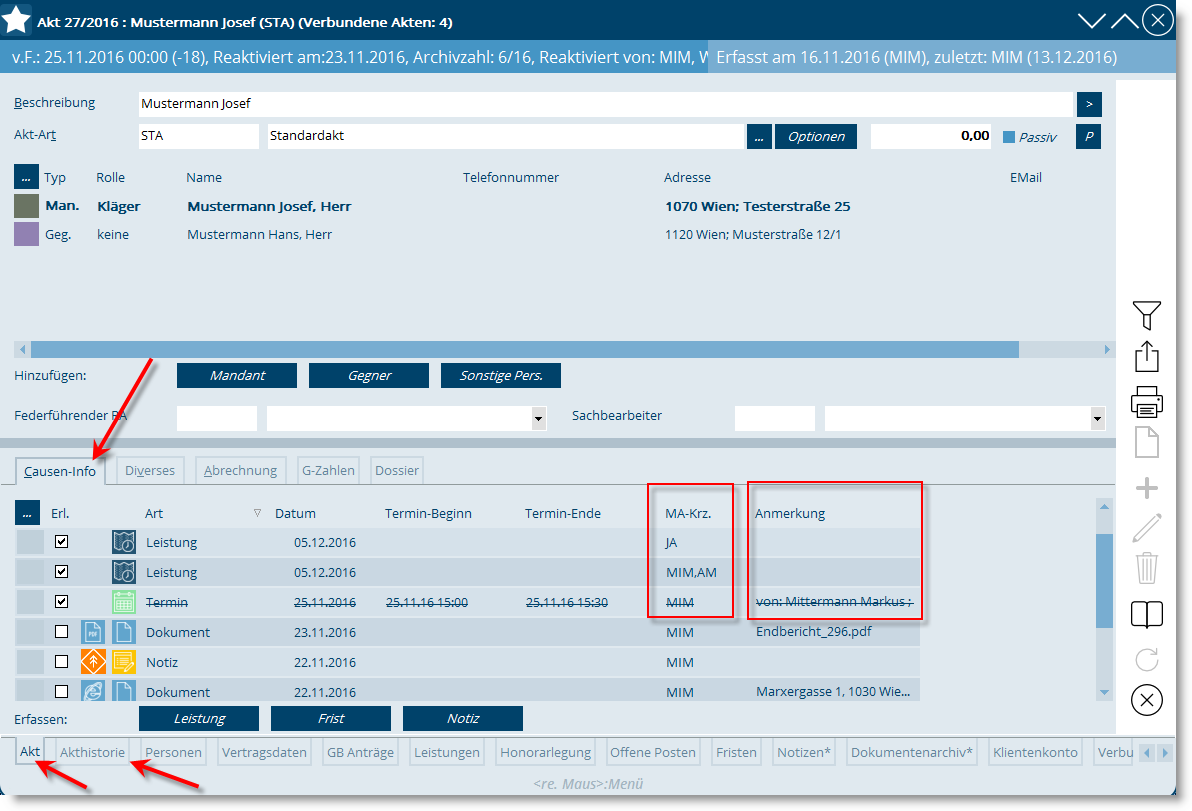Click gray-green color swatch of Mandant row
1192x811 pixels.
27,206
